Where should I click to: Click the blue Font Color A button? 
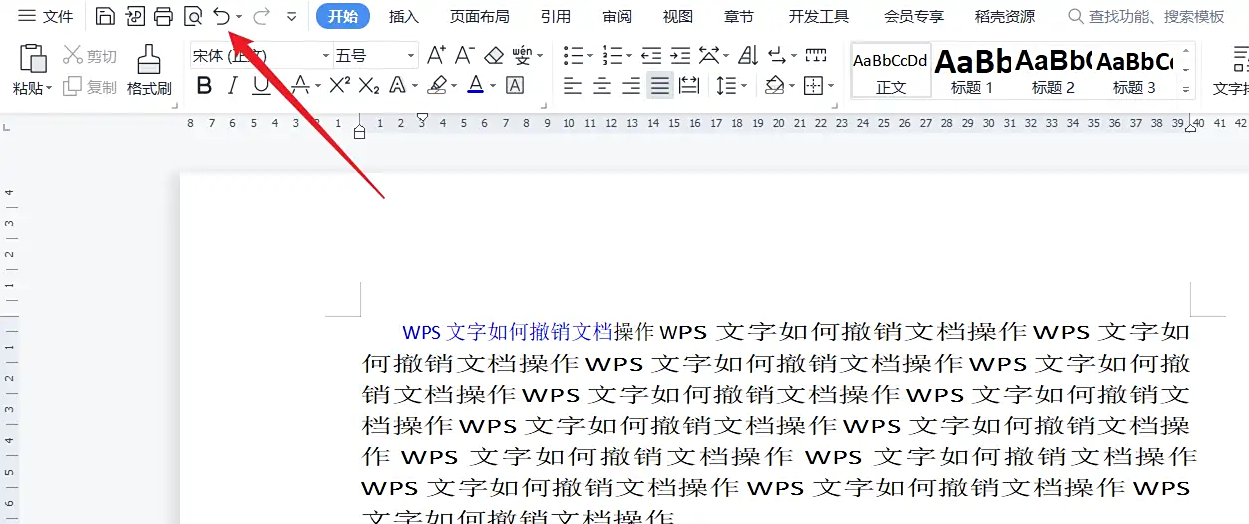click(x=475, y=86)
